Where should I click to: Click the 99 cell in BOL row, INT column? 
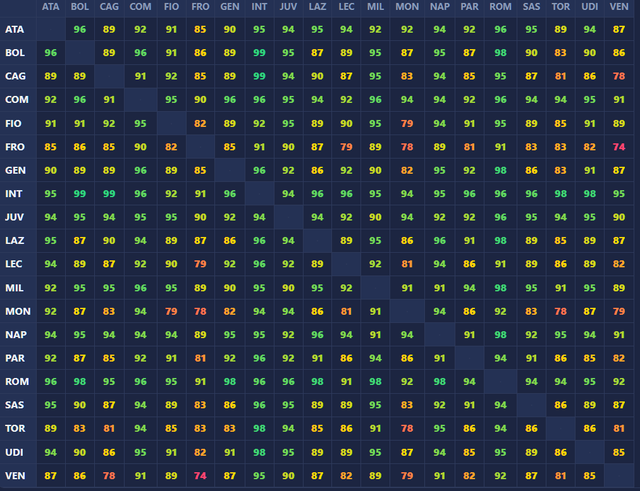click(x=259, y=53)
